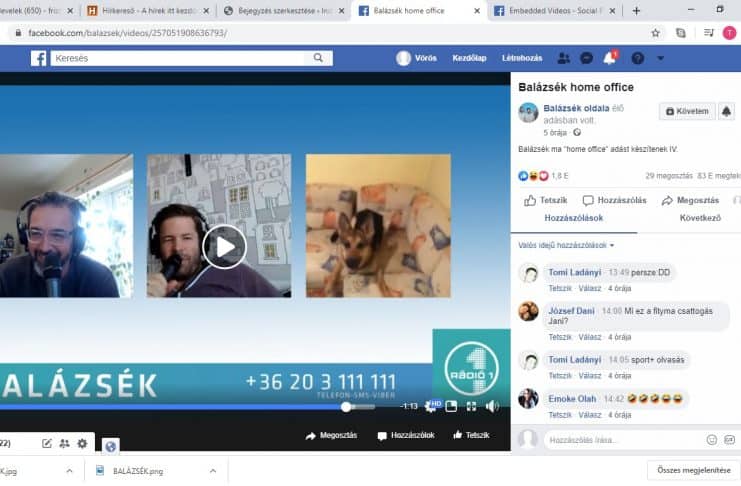Click the Facebook logo icon
The height and width of the screenshot is (486, 741).
click(x=39, y=58)
